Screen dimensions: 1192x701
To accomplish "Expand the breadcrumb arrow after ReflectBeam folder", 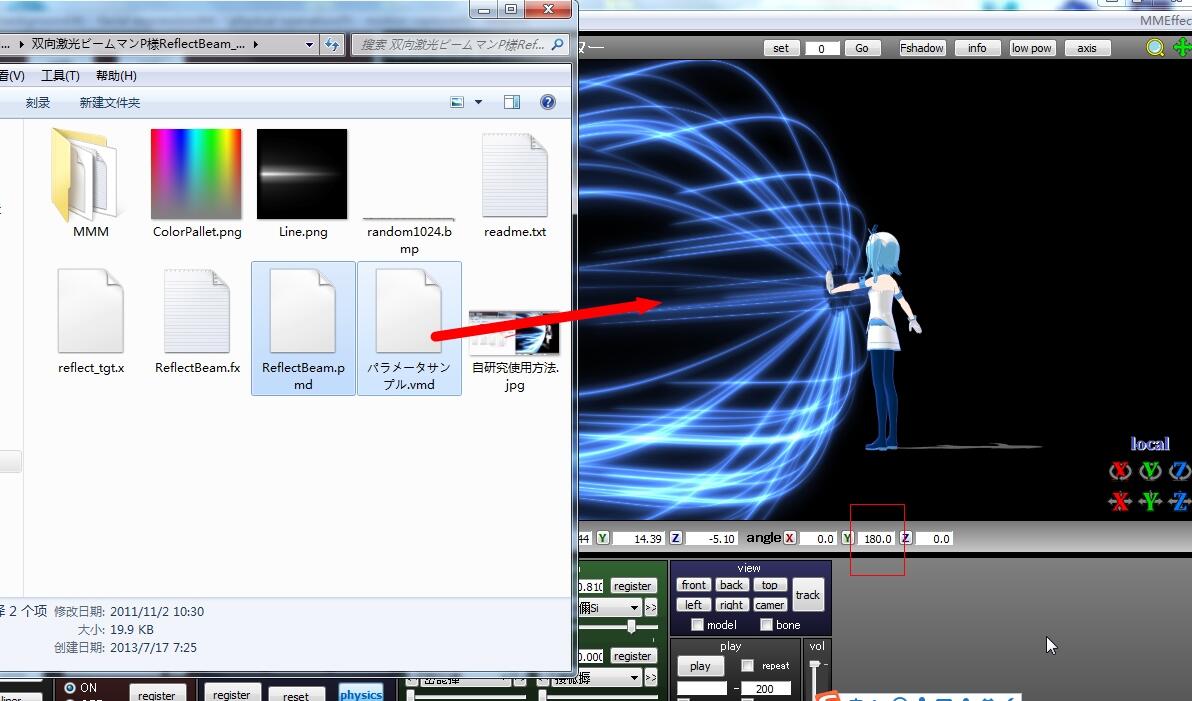I will 255,45.
